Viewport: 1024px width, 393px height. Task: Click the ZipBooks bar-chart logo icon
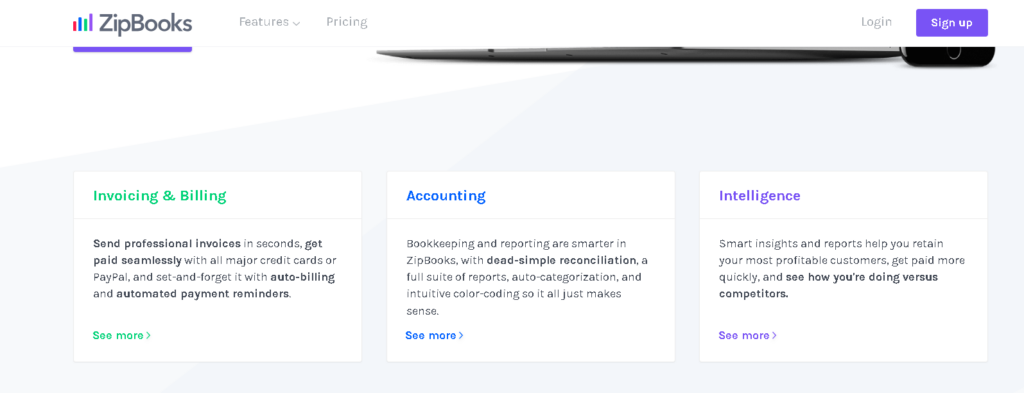click(83, 23)
